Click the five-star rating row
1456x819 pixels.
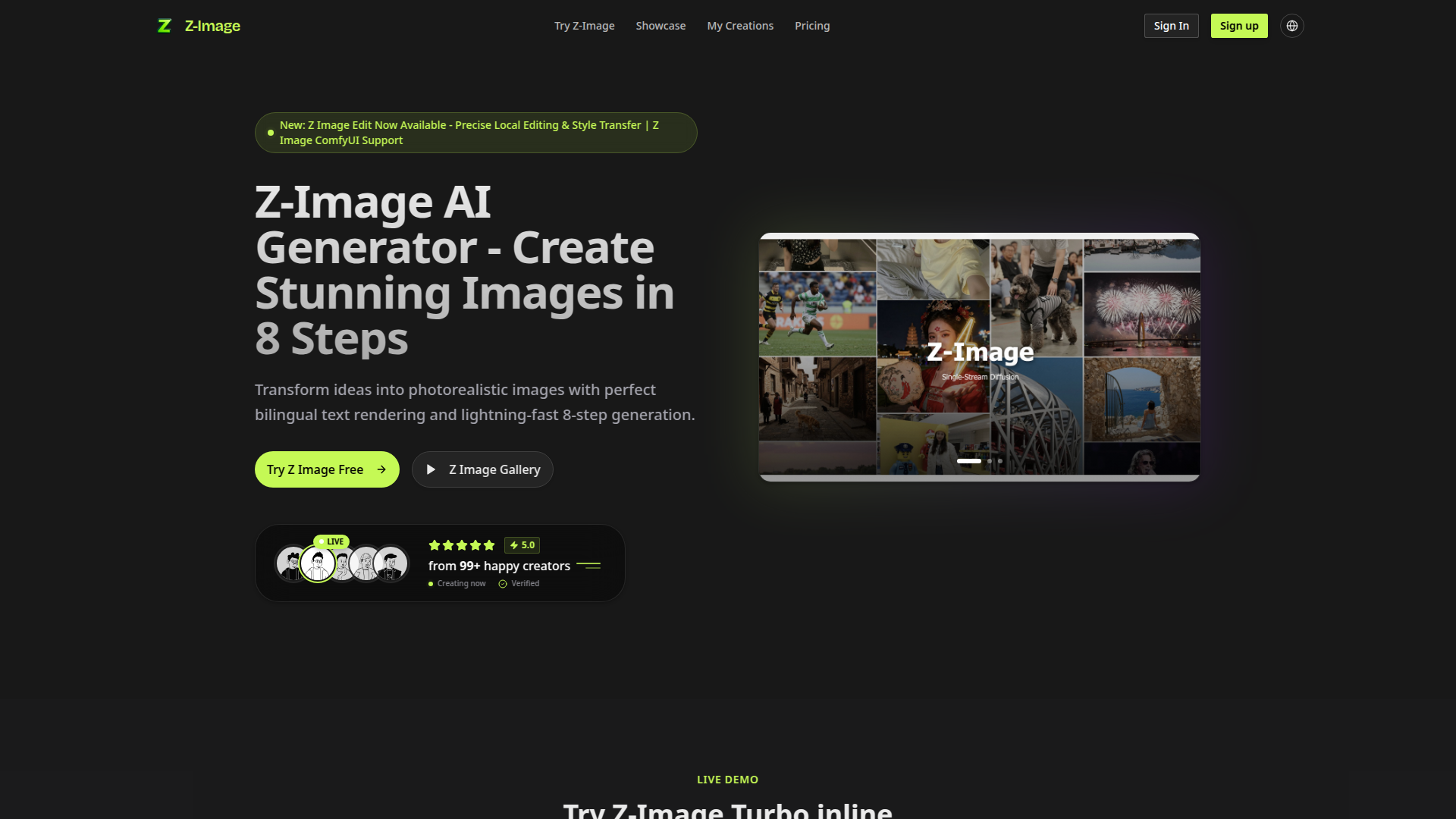coord(461,545)
